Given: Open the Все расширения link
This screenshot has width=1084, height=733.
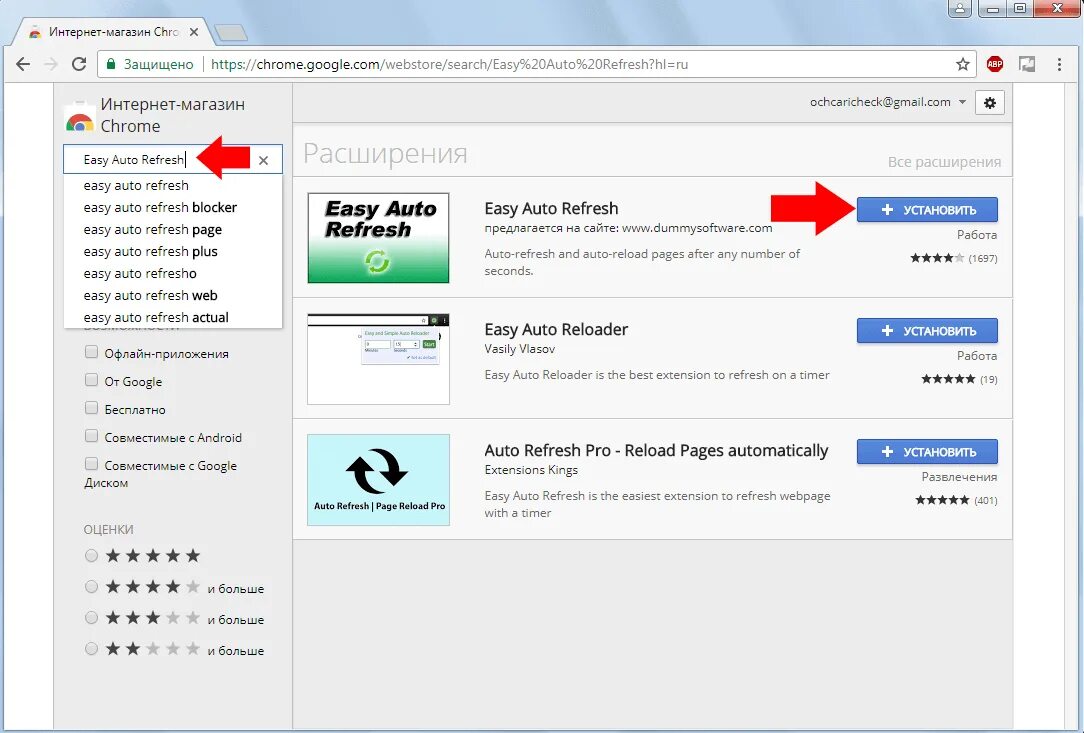Looking at the screenshot, I should (944, 162).
